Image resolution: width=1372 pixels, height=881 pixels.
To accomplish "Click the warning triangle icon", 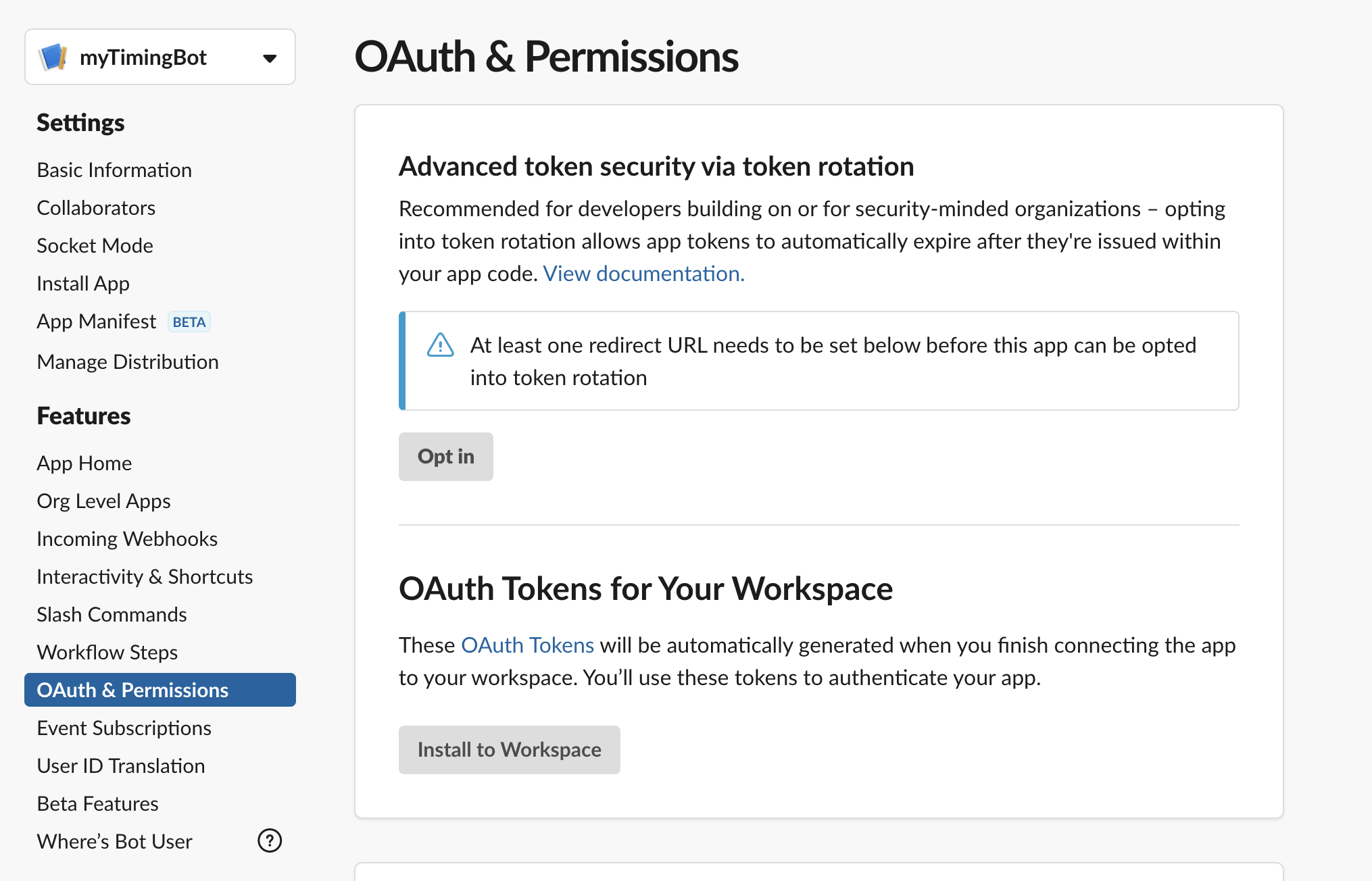I will click(x=441, y=345).
